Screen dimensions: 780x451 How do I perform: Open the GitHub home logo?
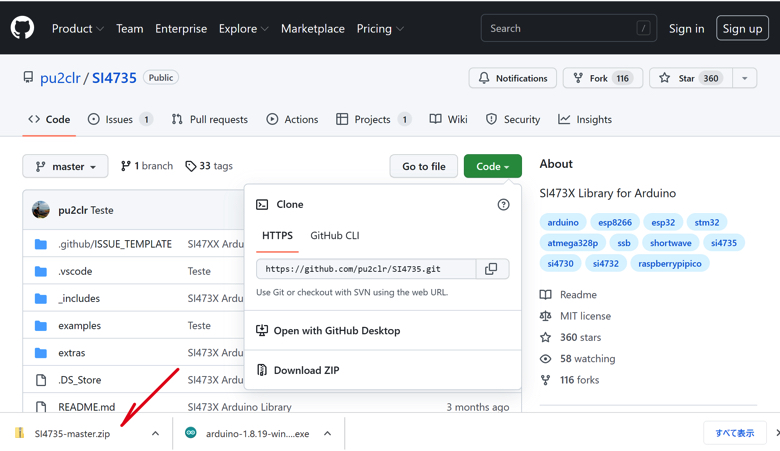point(22,28)
